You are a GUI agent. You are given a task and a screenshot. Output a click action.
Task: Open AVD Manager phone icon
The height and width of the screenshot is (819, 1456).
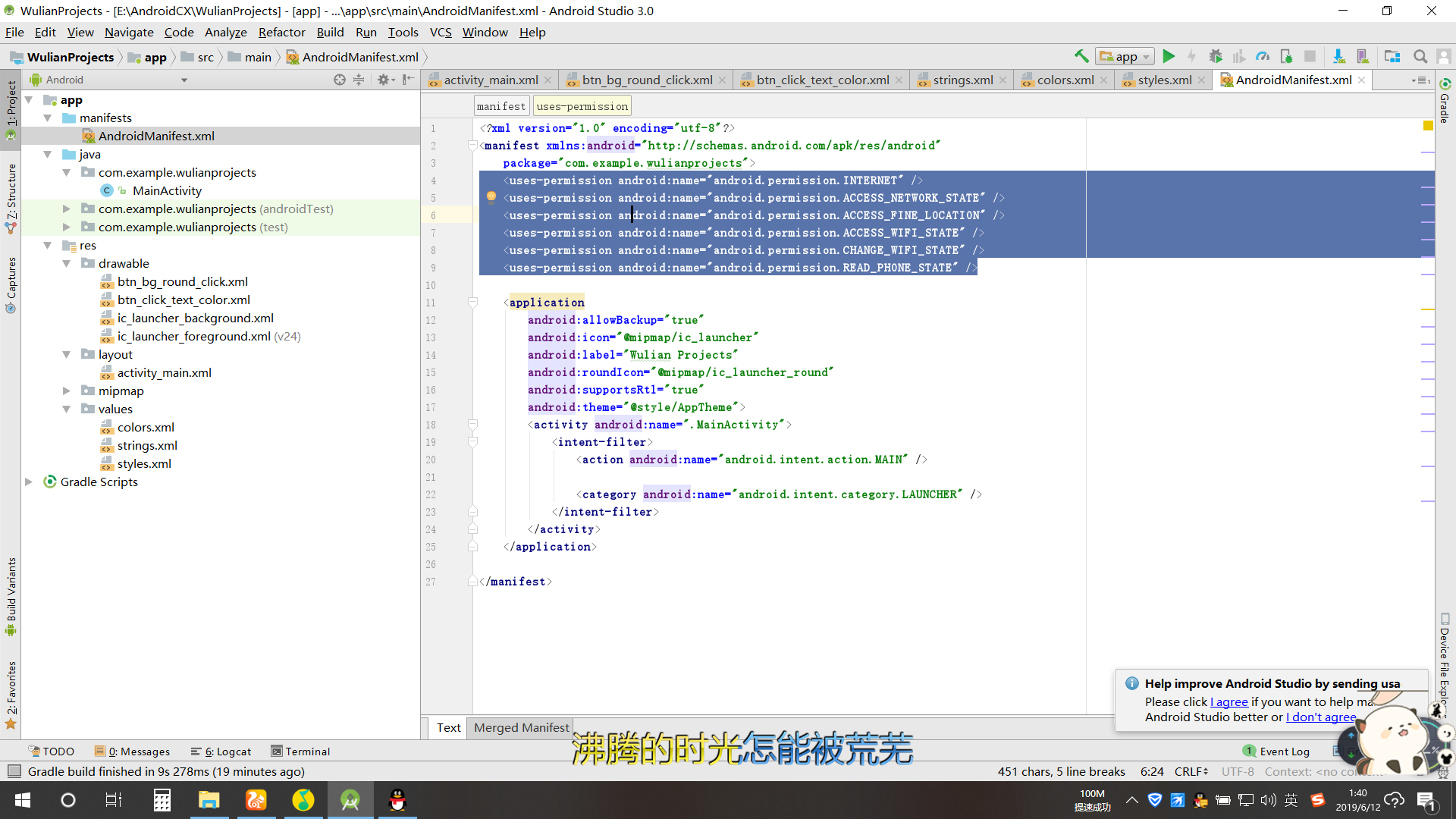(1363, 56)
